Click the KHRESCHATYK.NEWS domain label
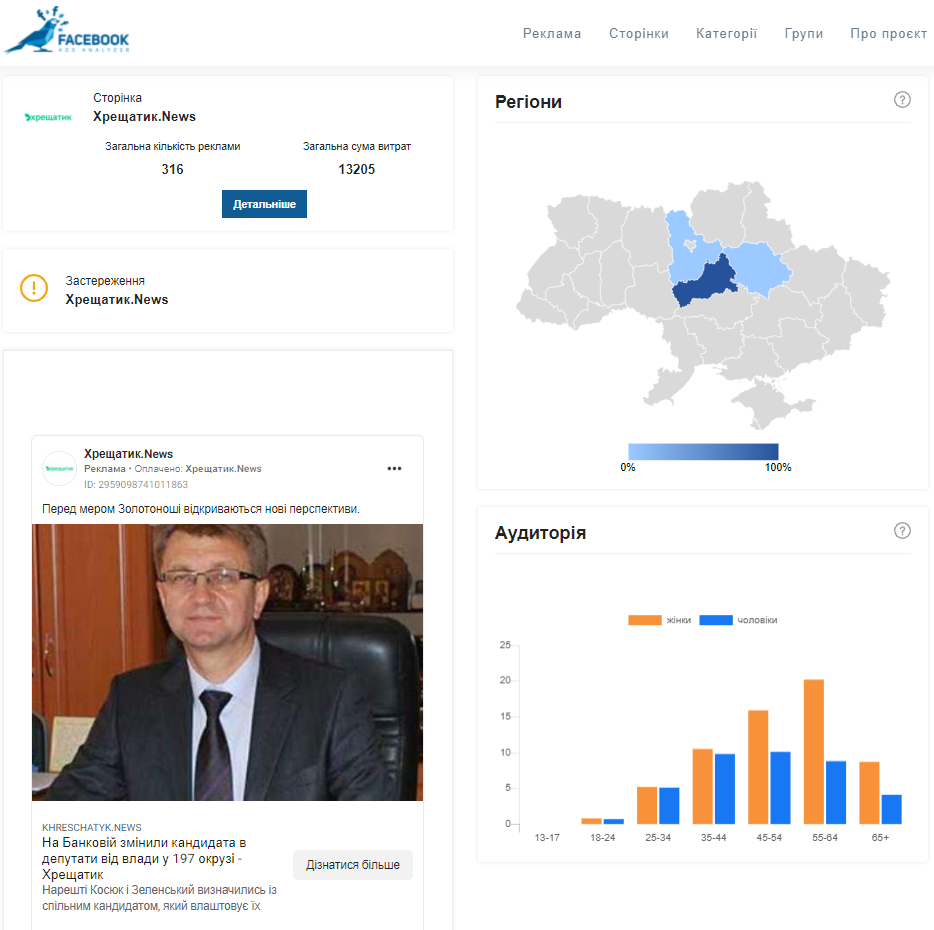Image resolution: width=934 pixels, height=930 pixels. pyautogui.click(x=92, y=827)
